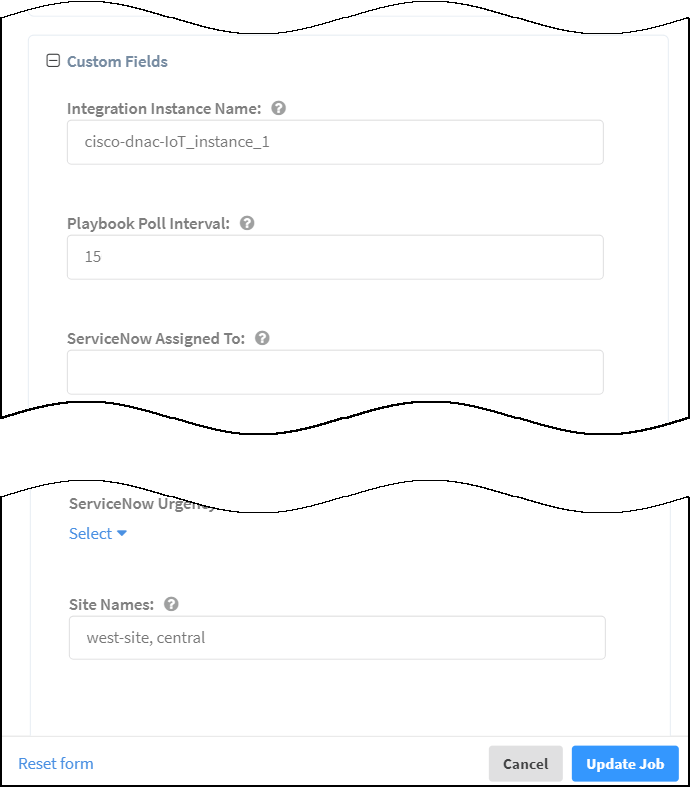
Task: Click the Playbook Poll Interval label
Action: pos(148,223)
